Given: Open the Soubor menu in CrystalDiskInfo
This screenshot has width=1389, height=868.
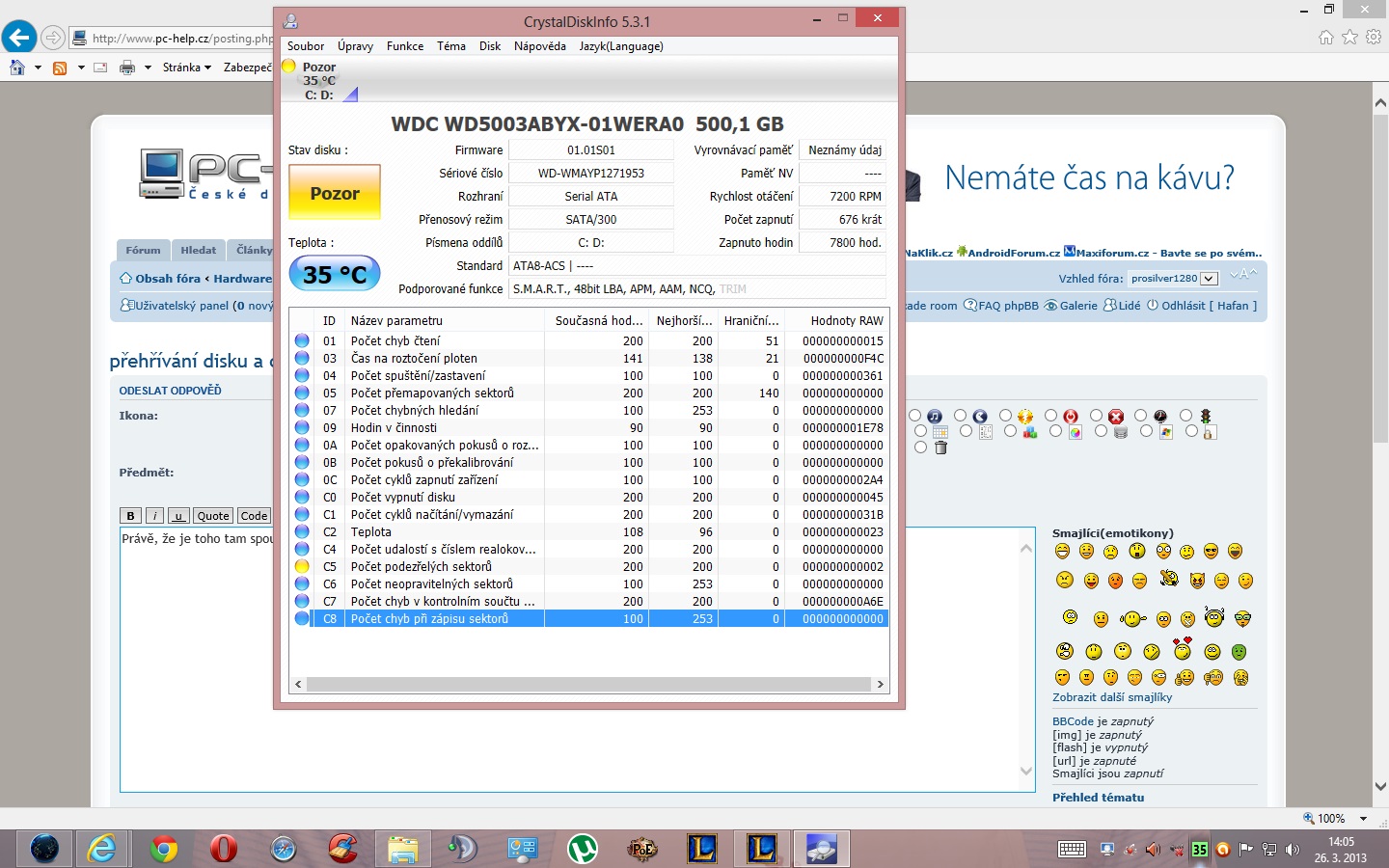Looking at the screenshot, I should [305, 46].
